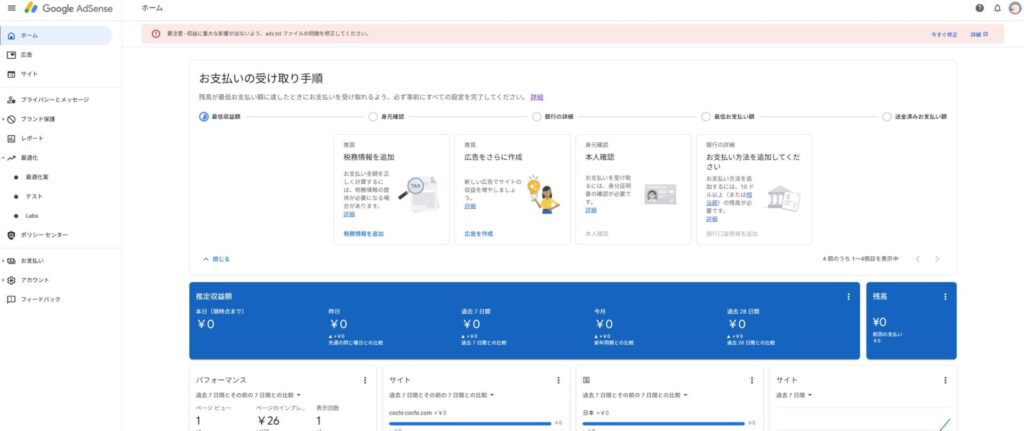Viewport: 1024px width, 431px height.
Task: Click the ¥26 ページのインプレ value
Action: tap(268, 421)
